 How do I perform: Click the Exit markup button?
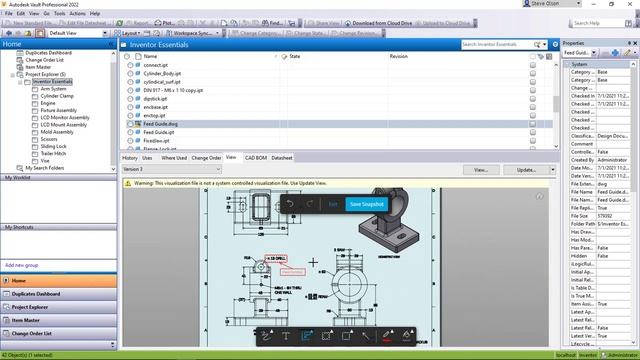click(x=333, y=204)
